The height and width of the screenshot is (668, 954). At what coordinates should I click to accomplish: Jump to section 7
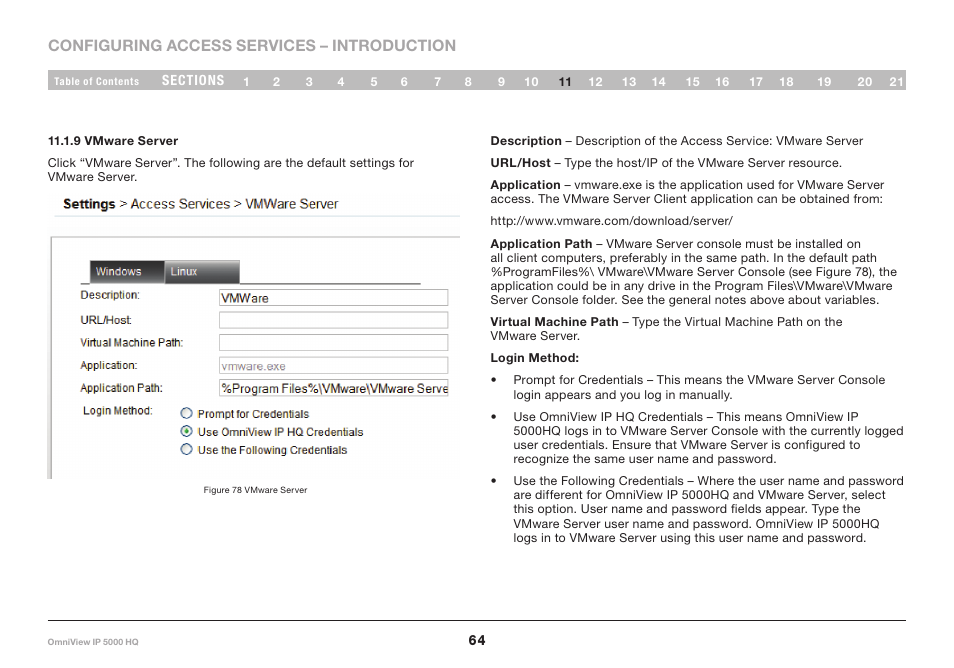(437, 82)
